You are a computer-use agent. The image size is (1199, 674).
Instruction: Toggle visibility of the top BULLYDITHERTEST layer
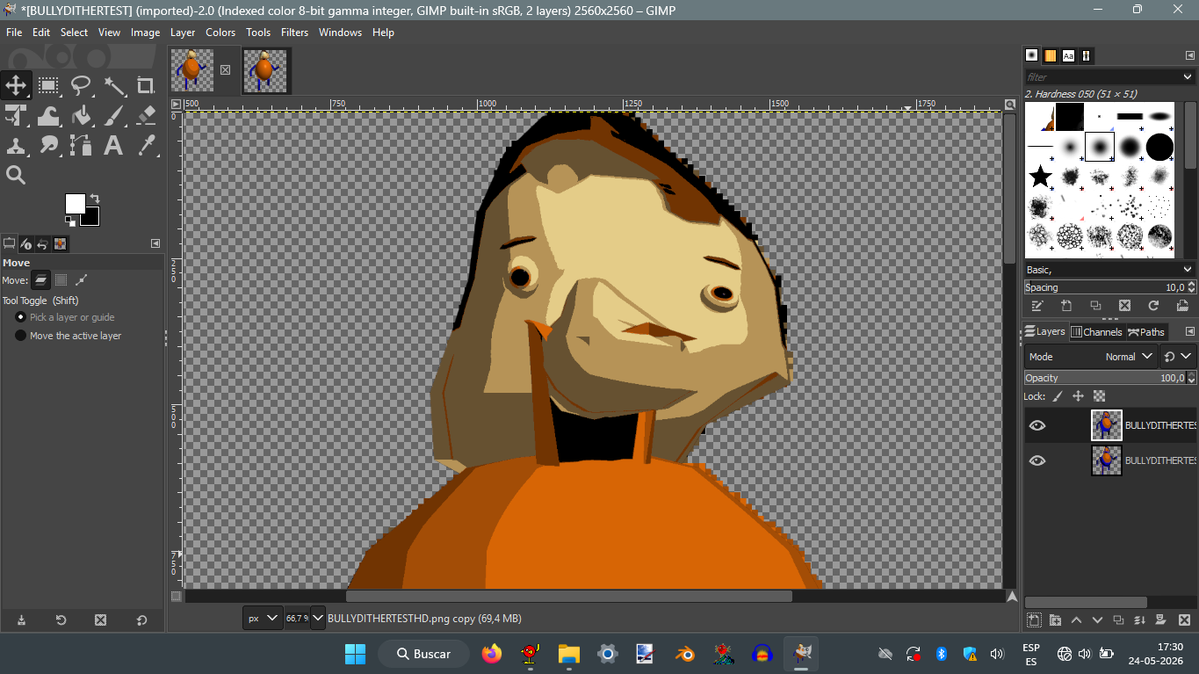(x=1037, y=425)
